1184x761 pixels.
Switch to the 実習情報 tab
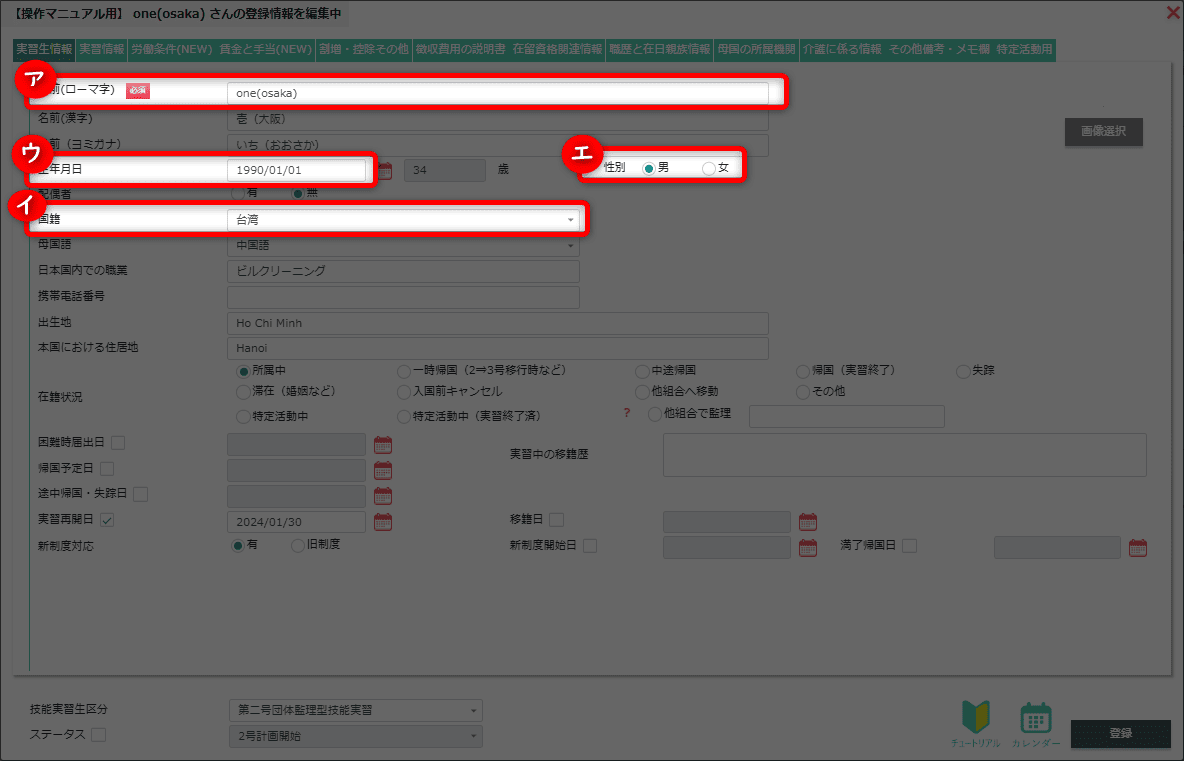(102, 50)
